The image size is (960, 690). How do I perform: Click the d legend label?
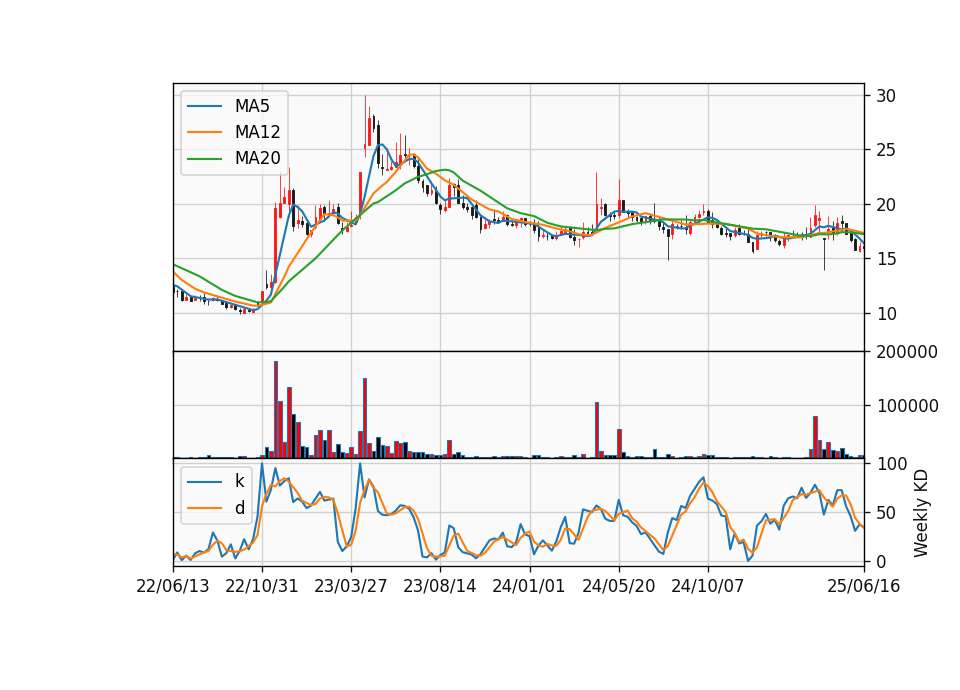pos(239,508)
